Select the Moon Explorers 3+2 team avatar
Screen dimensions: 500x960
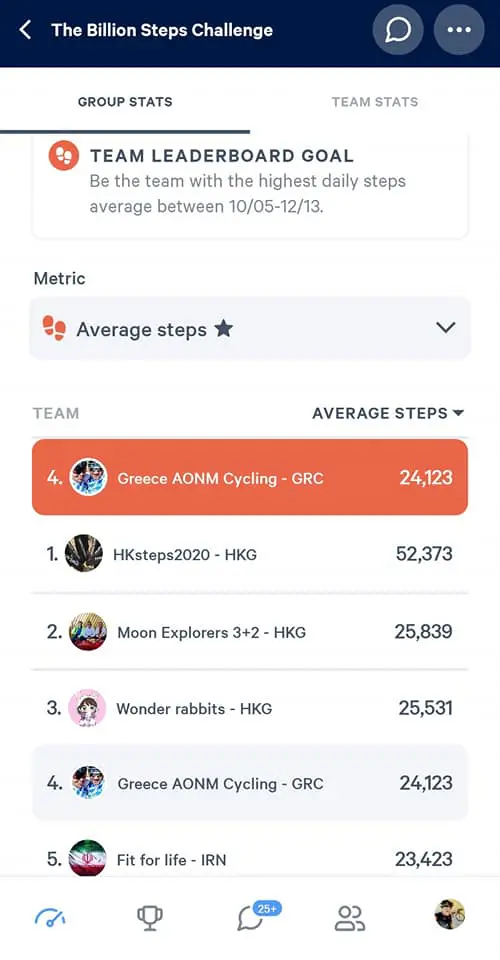(x=88, y=631)
